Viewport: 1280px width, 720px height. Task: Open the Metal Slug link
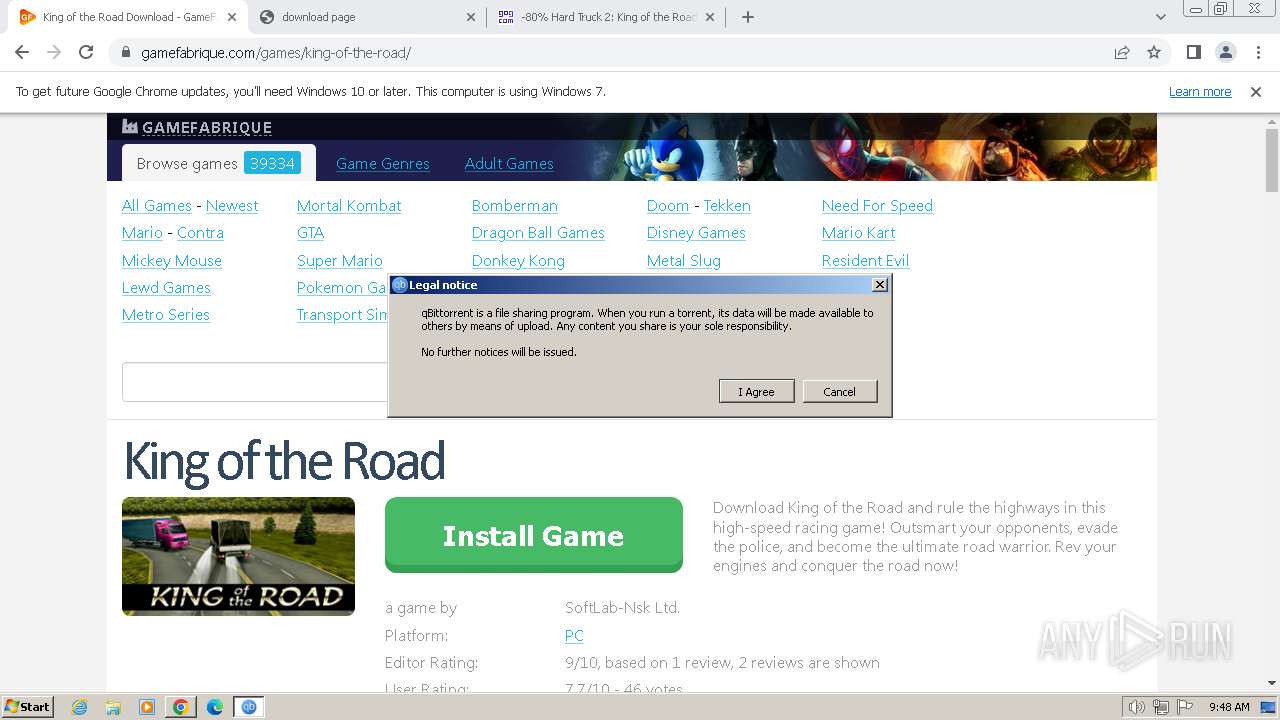click(x=684, y=261)
